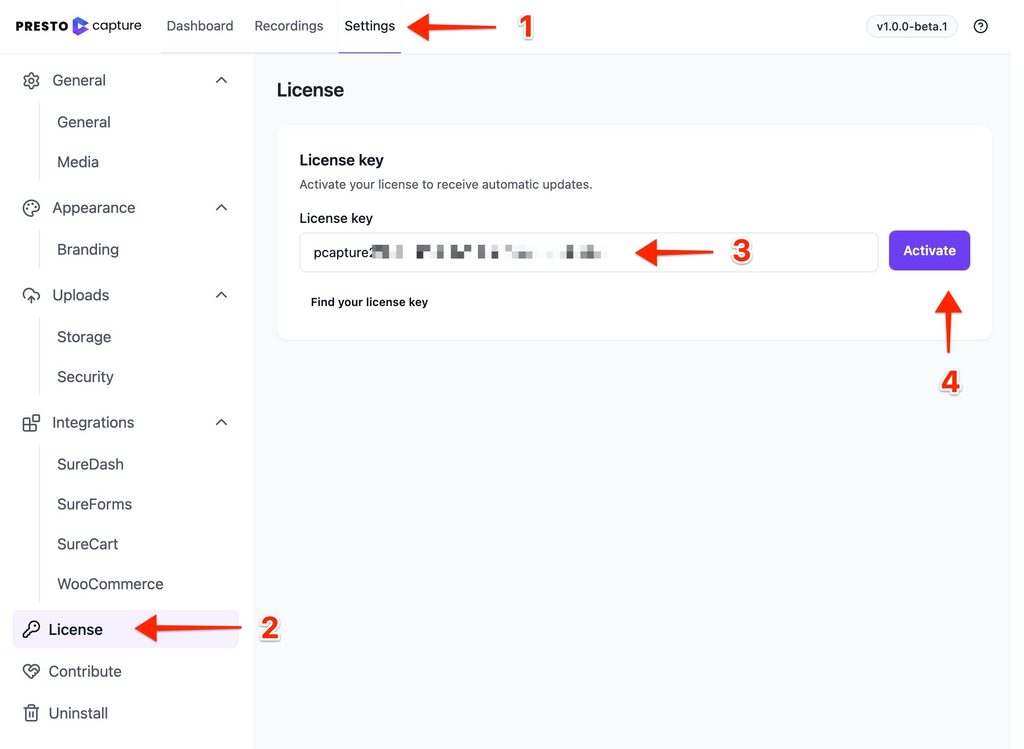Screen dimensions: 1024x749
Task: Open Media settings
Action: 78,162
